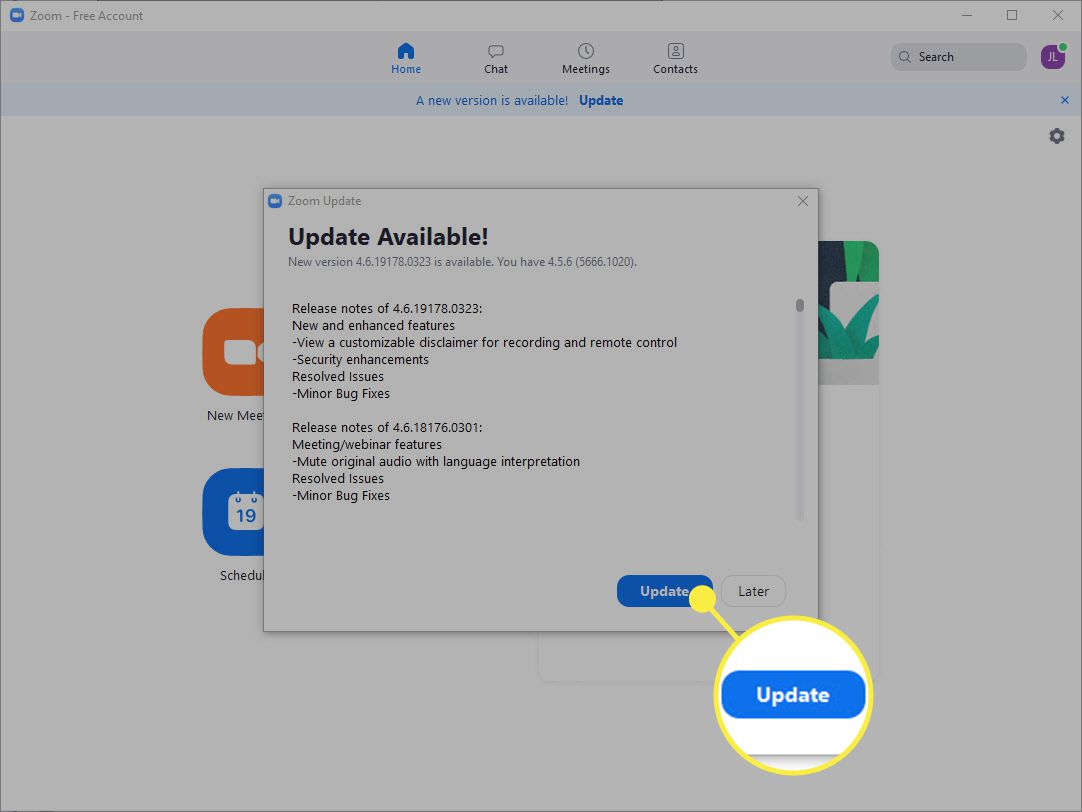This screenshot has height=812, width=1082.
Task: Click the Search input field
Action: (965, 57)
